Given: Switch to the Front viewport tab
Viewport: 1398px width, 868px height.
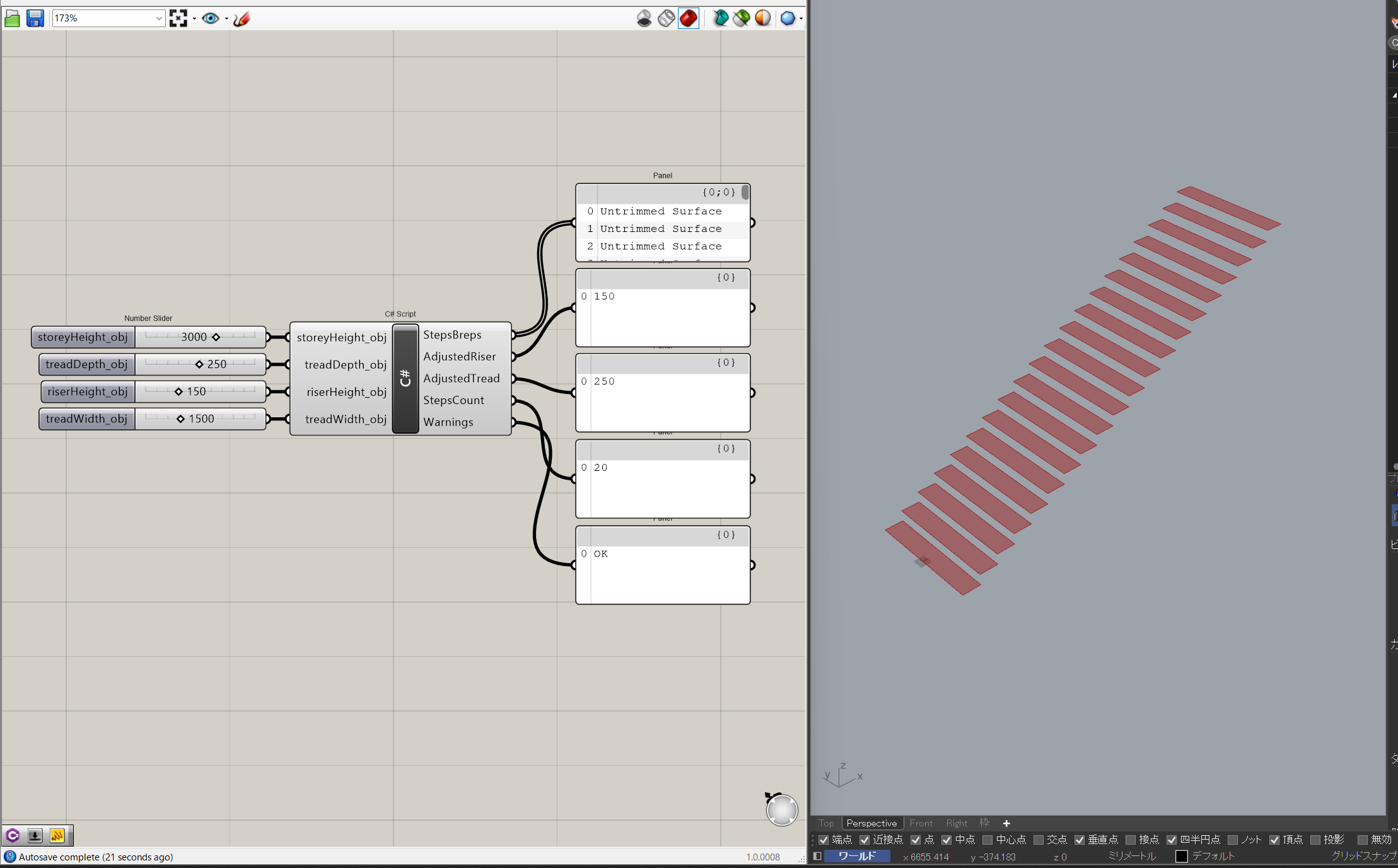Looking at the screenshot, I should tap(921, 823).
